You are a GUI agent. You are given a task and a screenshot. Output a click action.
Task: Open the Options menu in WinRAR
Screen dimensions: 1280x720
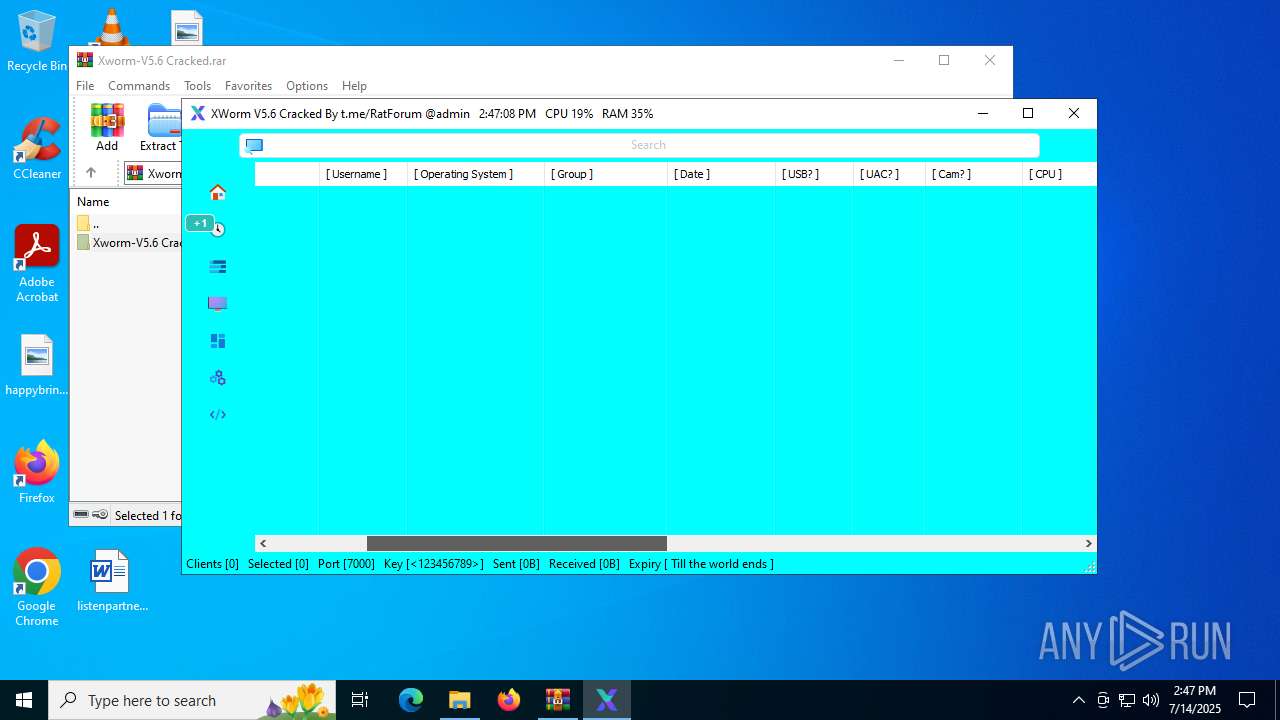(x=307, y=86)
